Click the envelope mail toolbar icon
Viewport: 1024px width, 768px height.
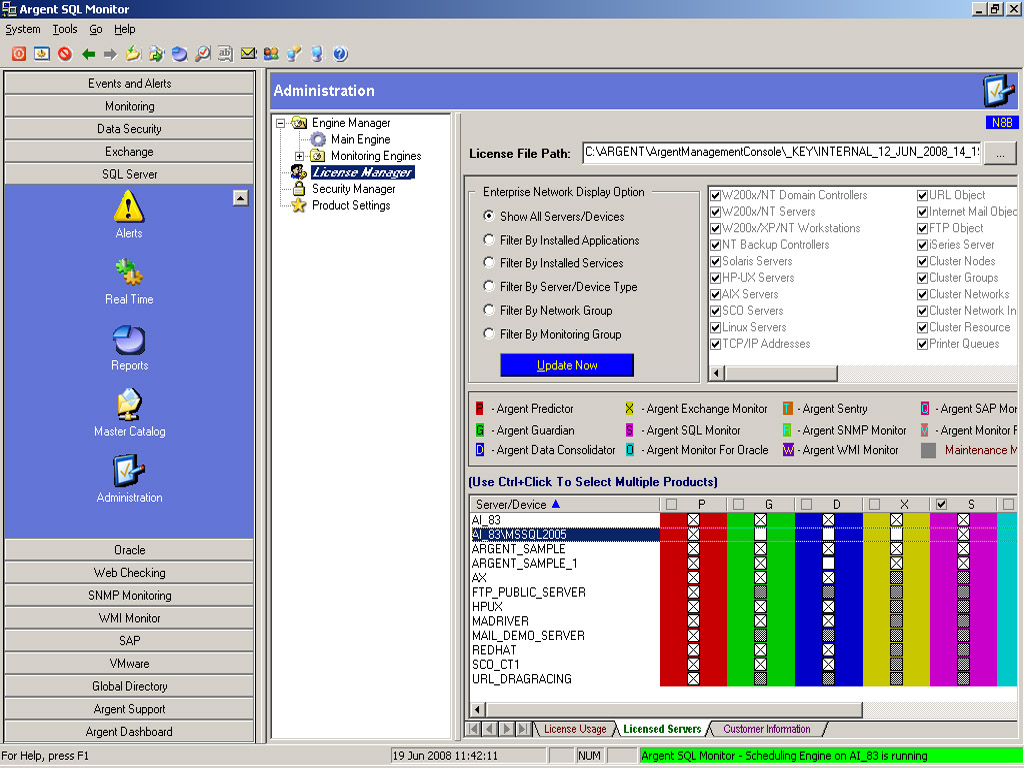[248, 54]
